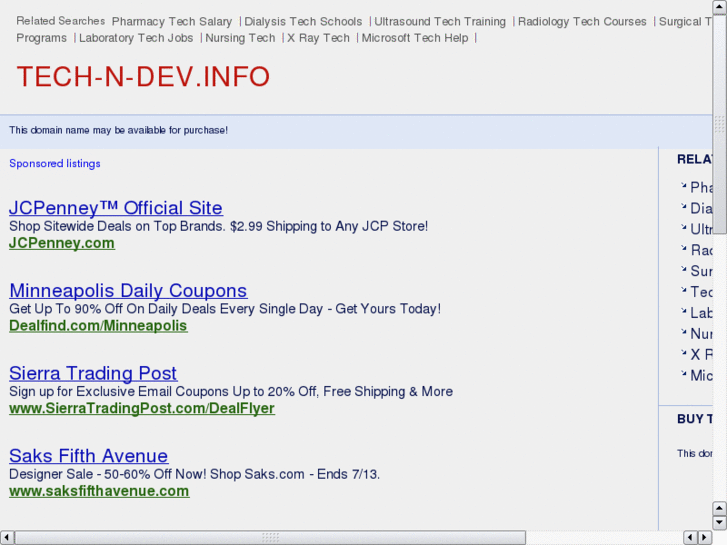Open Minneapolis Daily Coupons ad title
727x545 pixels.
(128, 291)
